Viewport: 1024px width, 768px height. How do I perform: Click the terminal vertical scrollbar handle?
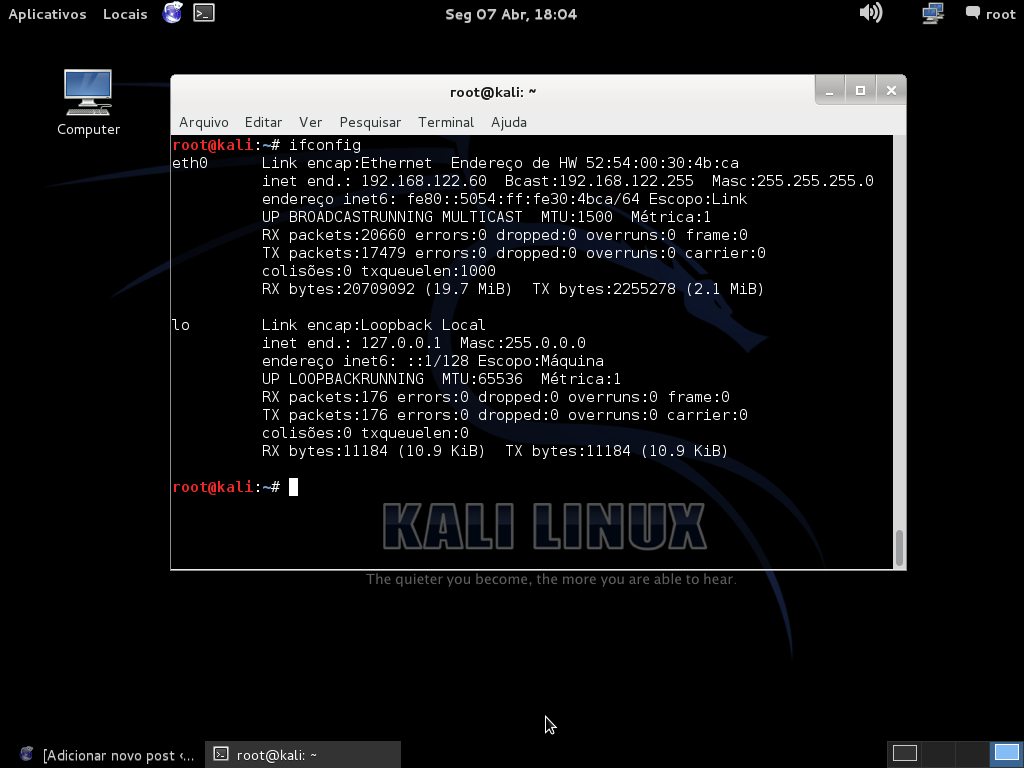[x=899, y=548]
